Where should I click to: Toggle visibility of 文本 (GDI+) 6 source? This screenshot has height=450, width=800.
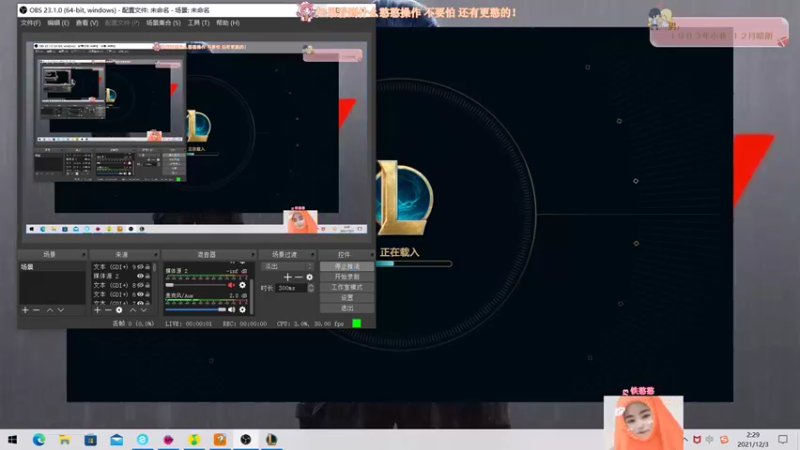(140, 294)
